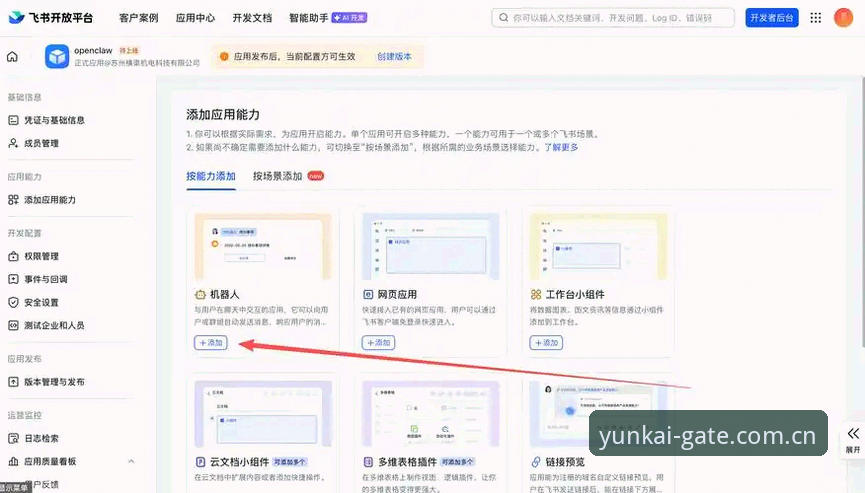
Task: Click the 网页应用 card preview image
Action: [x=431, y=246]
